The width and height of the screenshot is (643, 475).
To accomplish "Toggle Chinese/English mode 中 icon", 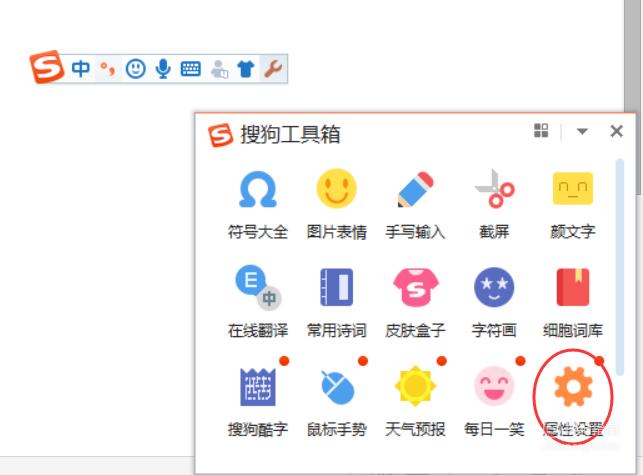I will (81, 69).
